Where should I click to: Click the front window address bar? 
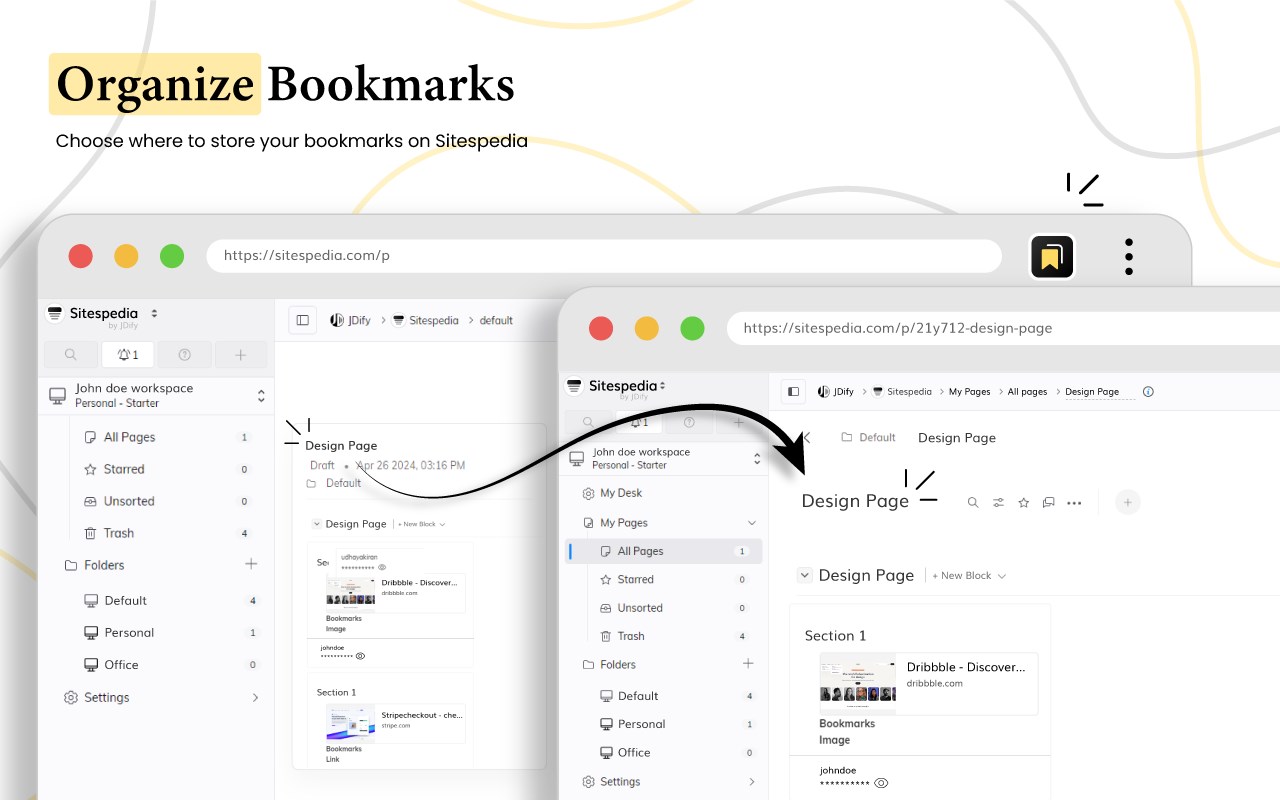tap(1003, 328)
